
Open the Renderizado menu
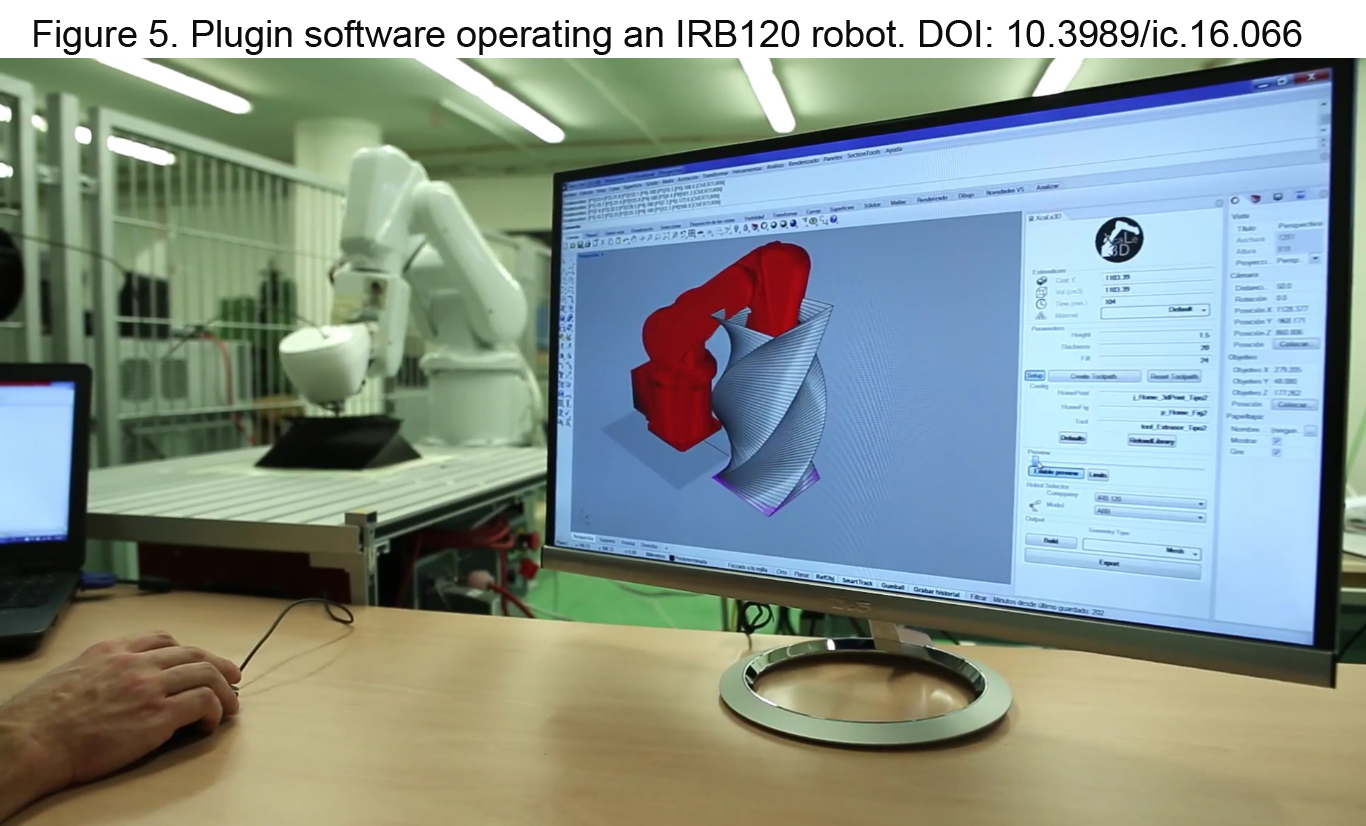pos(803,162)
